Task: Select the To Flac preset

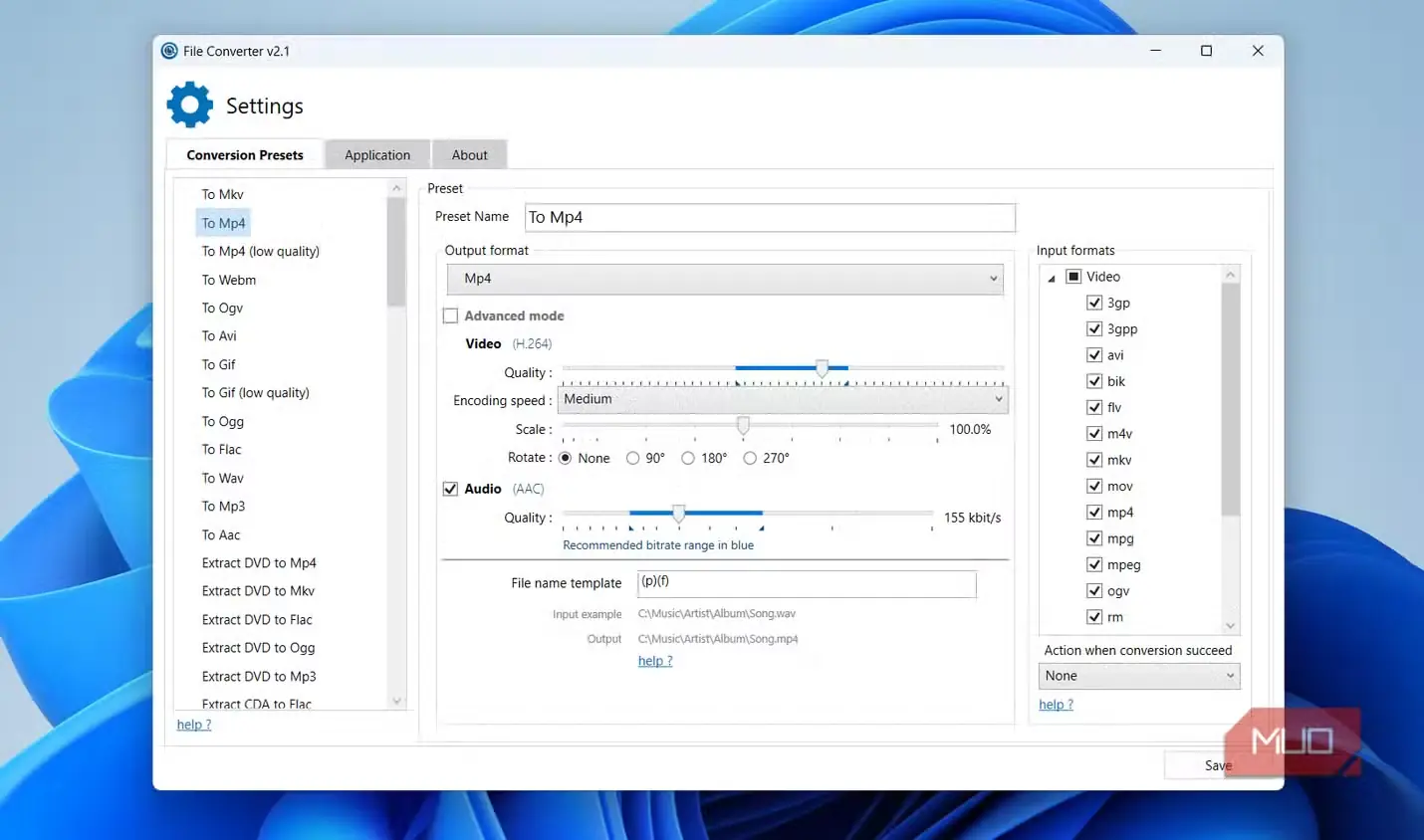Action: pos(222,449)
